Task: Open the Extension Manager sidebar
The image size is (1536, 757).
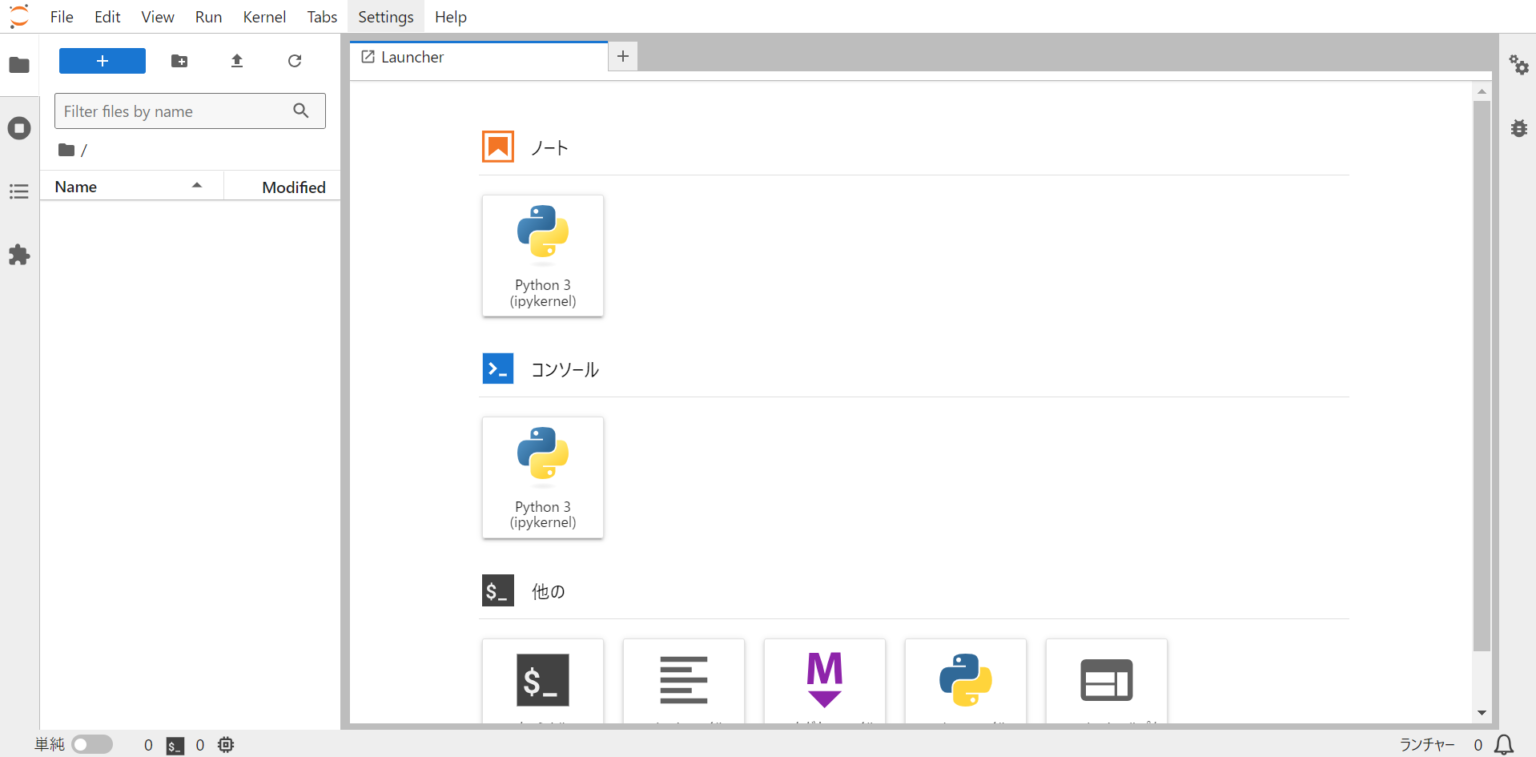Action: click(x=18, y=255)
